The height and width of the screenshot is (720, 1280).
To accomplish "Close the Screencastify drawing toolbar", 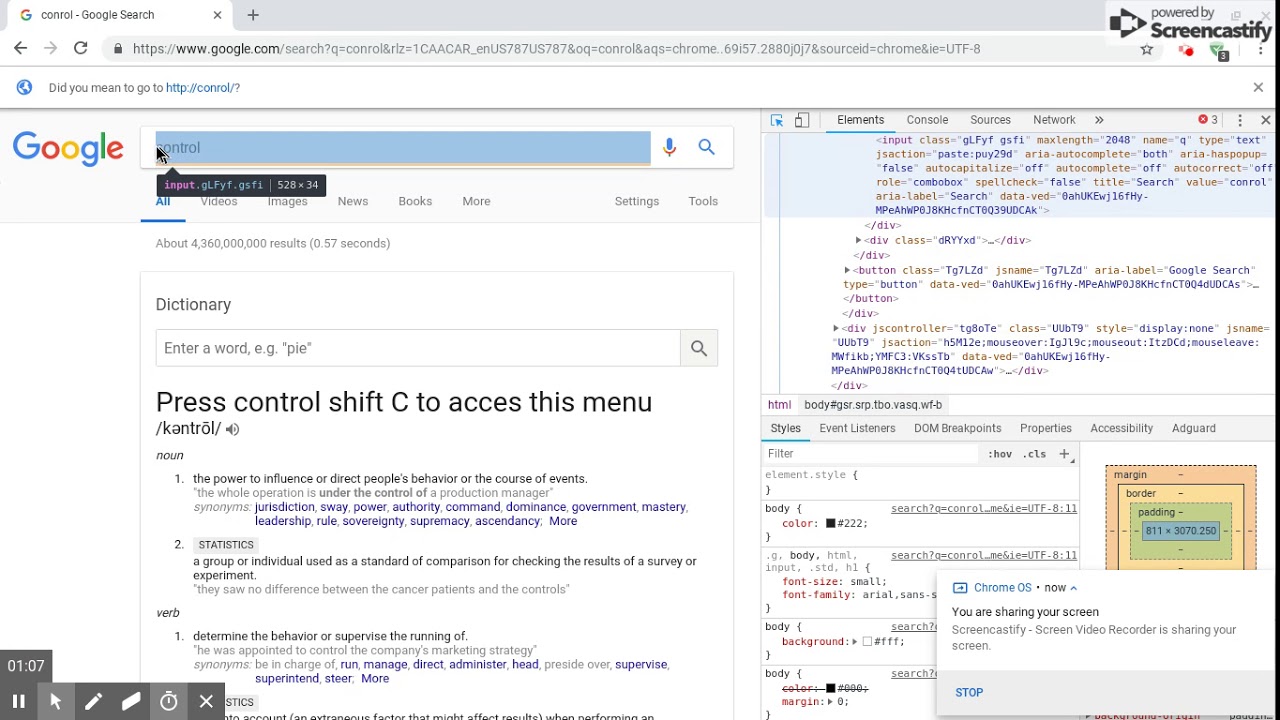I will [x=206, y=702].
